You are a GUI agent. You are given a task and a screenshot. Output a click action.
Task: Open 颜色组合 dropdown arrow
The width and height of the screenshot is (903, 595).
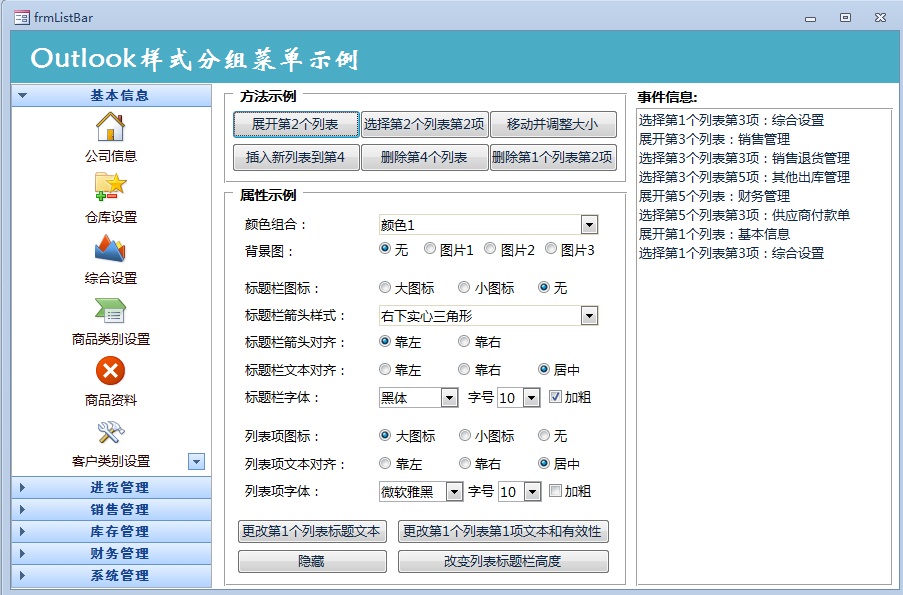point(589,225)
